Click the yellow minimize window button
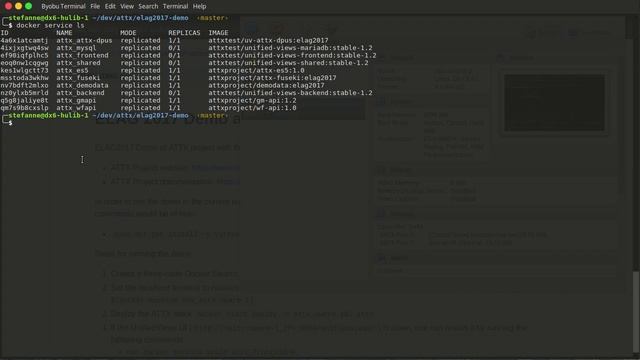The width and height of the screenshot is (640, 360). point(18,6)
